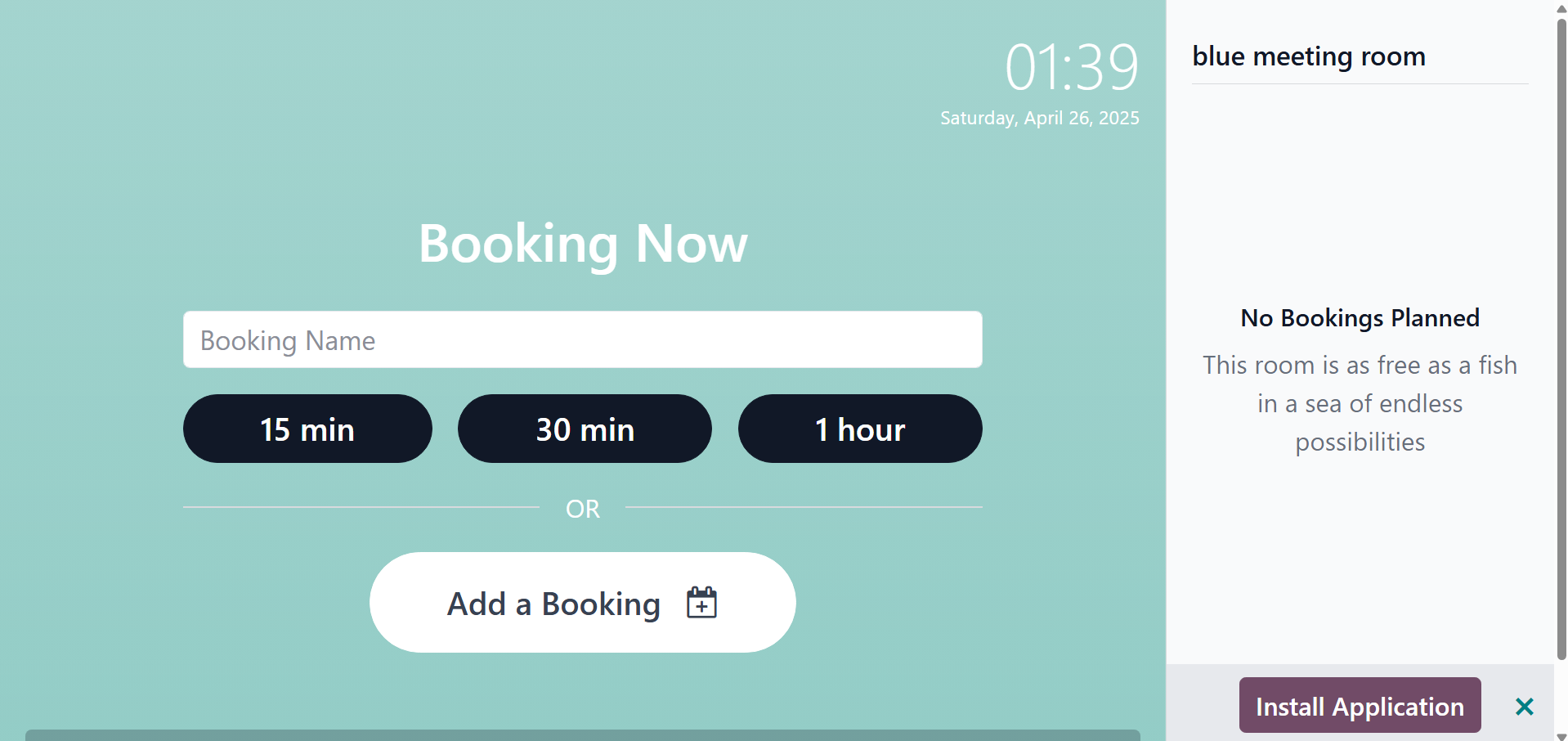Click the gray bar at the bottom edge
Screen dimensions: 1568x741
pos(582,734)
